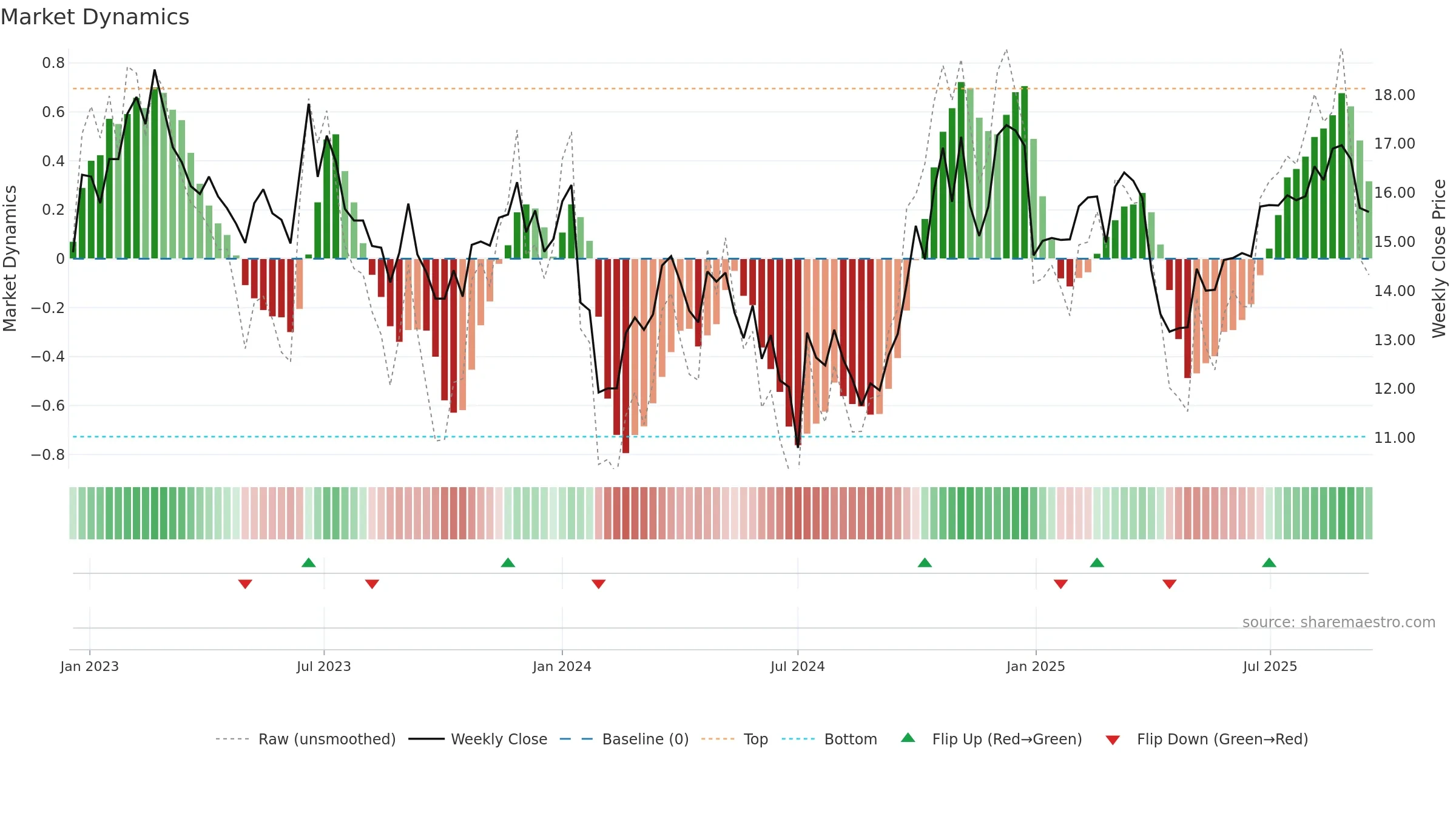Select the flip-down marker just after Jan 2025

point(1060,584)
